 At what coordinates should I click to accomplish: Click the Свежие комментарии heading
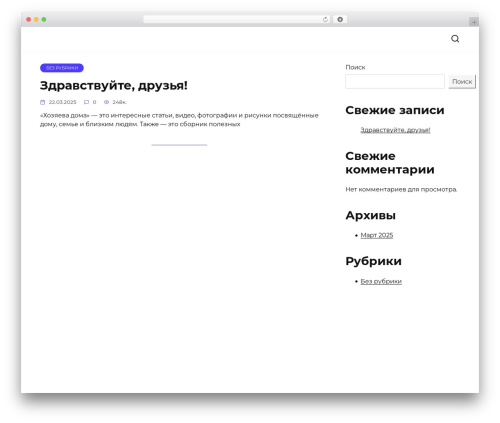[390, 163]
